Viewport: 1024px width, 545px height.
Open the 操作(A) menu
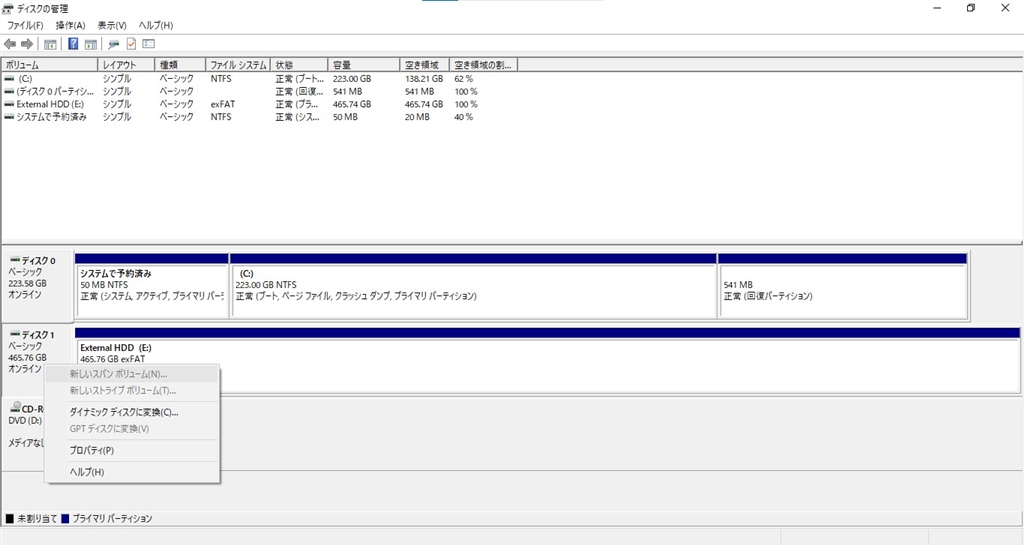click(70, 25)
